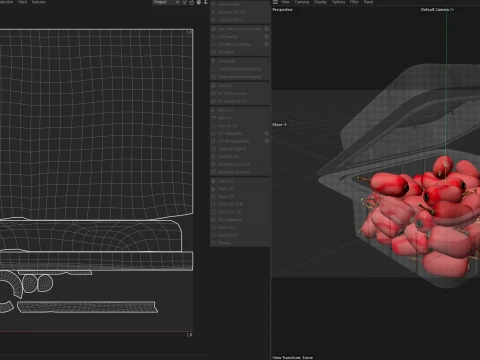Click the viewport hamburger menu icon
This screenshot has height=360, width=480.
tap(275, 2)
